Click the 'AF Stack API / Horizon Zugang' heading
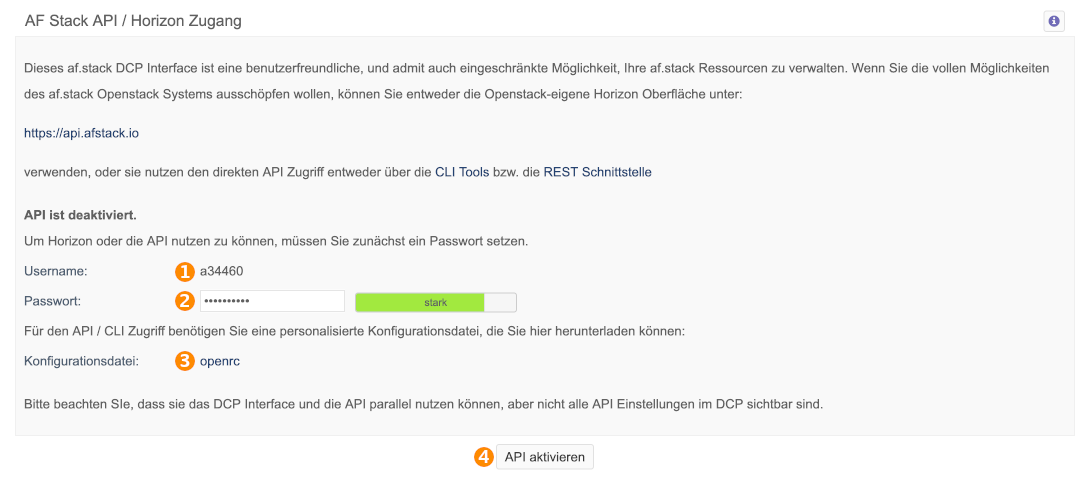 133,21
